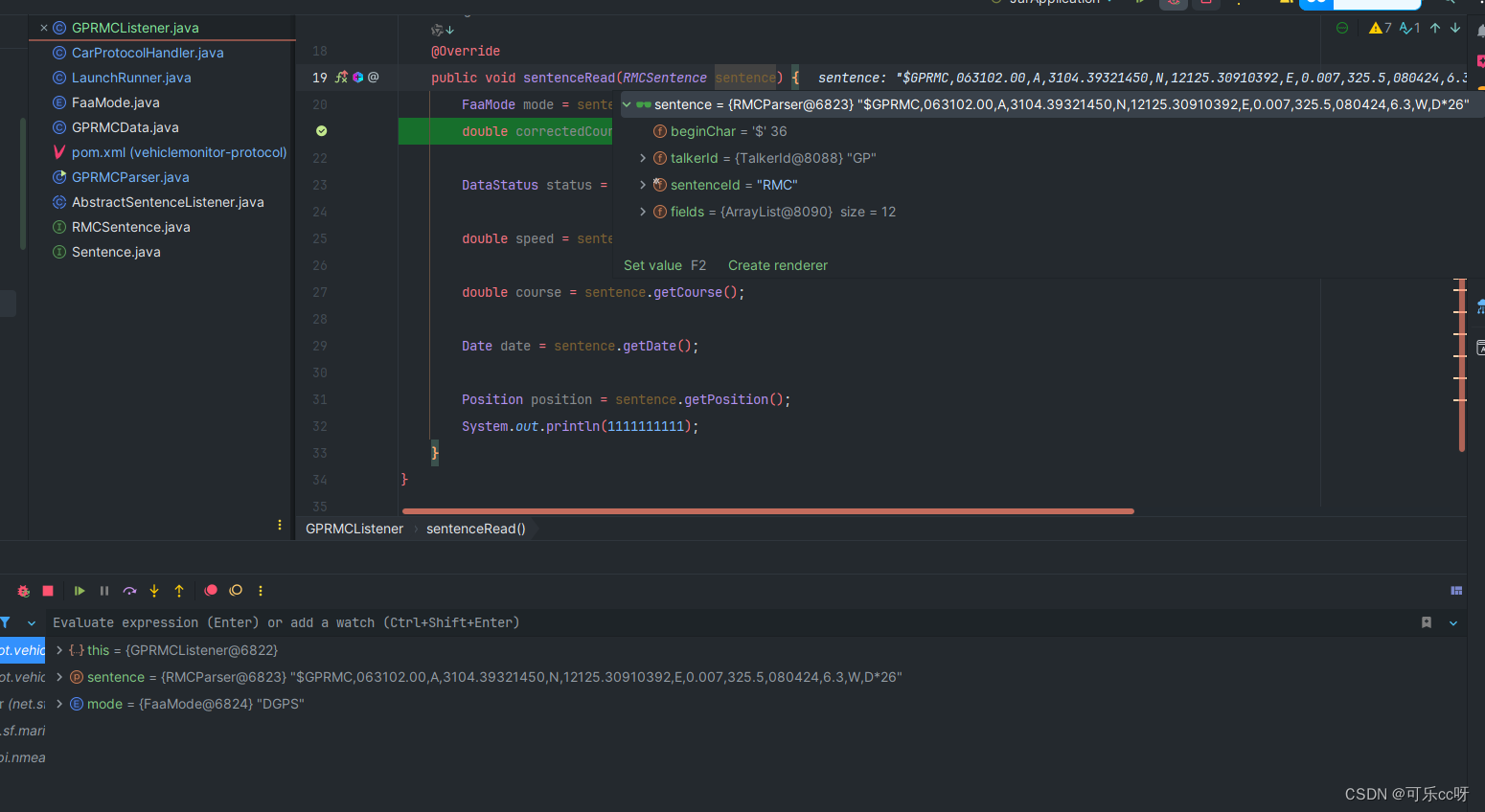The image size is (1485, 812).
Task: Rerun the debug session with the bug icon
Action: click(24, 591)
